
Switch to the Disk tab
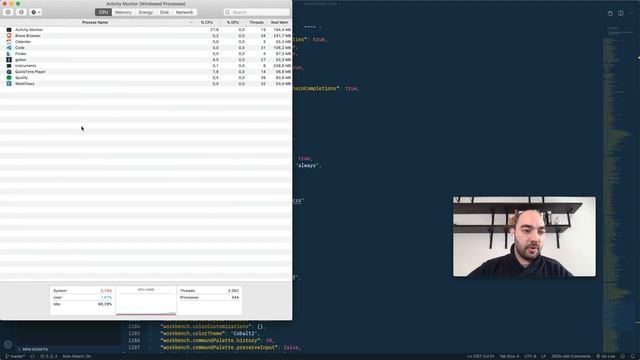[164, 12]
